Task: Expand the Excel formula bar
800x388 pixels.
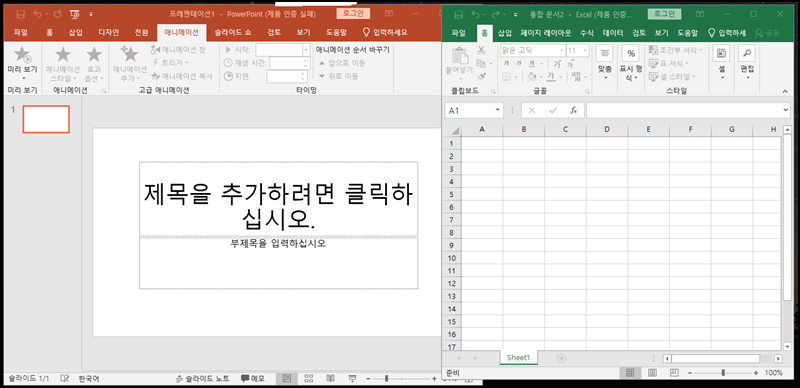Action: (x=786, y=110)
